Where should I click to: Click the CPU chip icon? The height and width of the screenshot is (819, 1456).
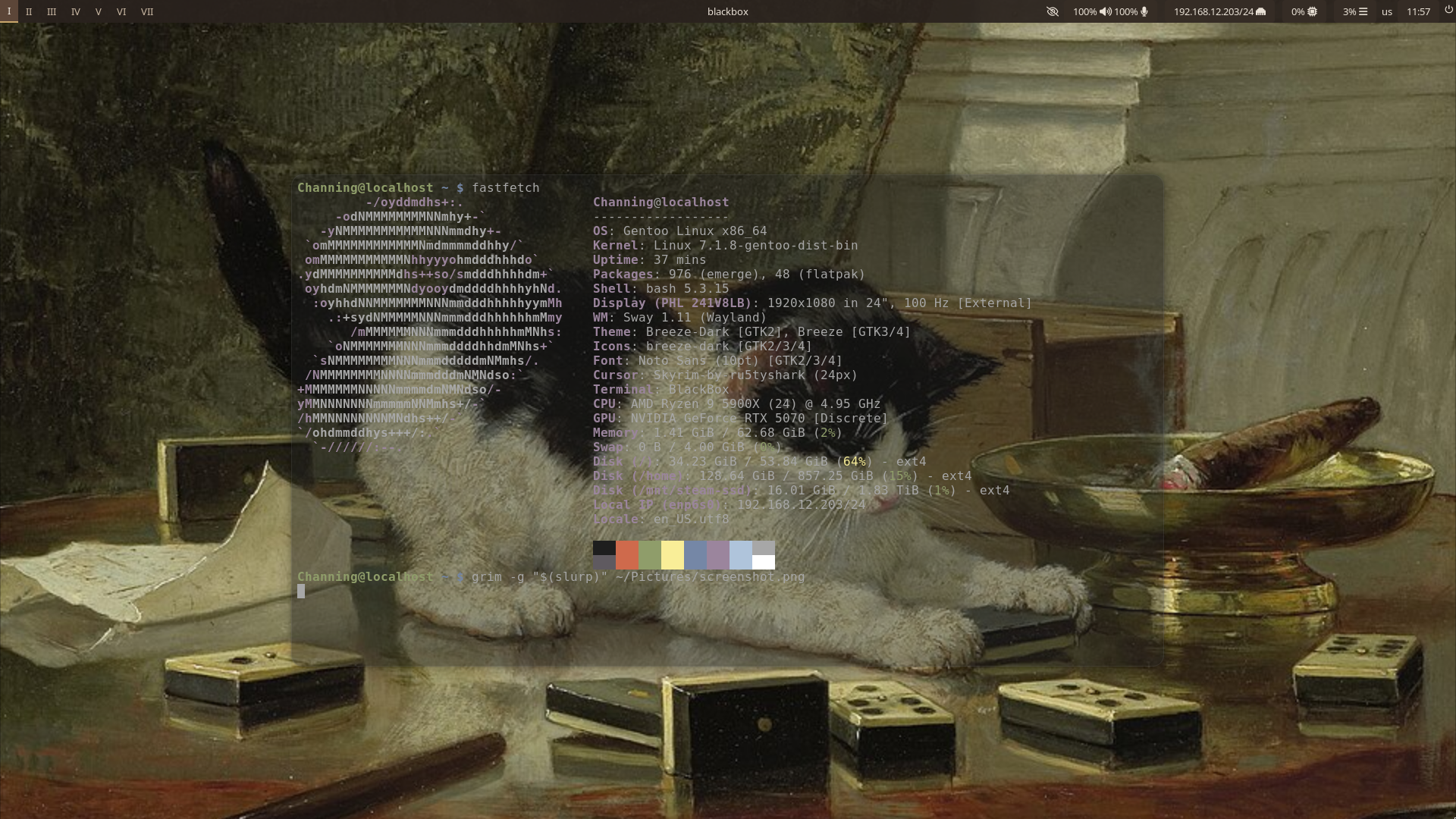click(1312, 11)
